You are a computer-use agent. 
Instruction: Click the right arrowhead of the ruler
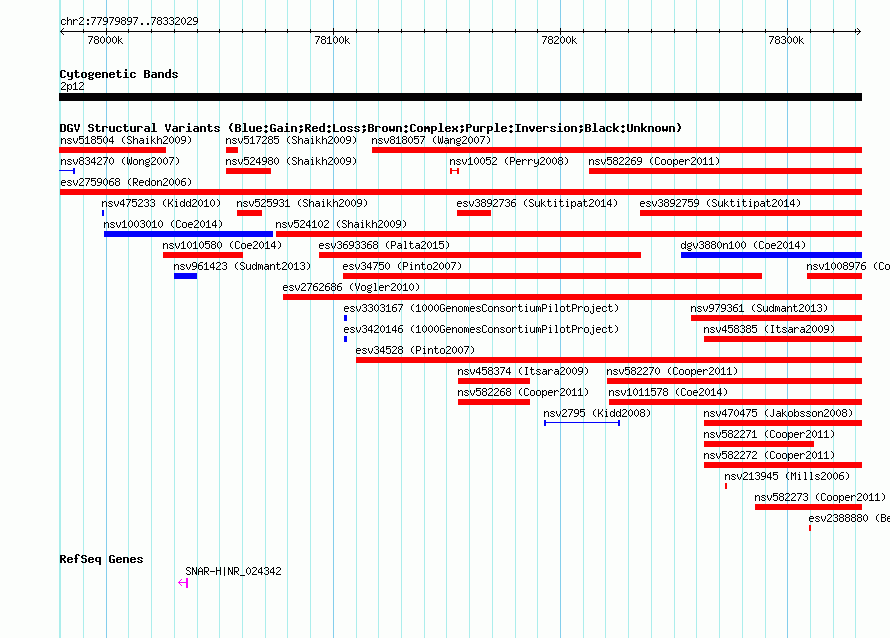click(x=858, y=32)
